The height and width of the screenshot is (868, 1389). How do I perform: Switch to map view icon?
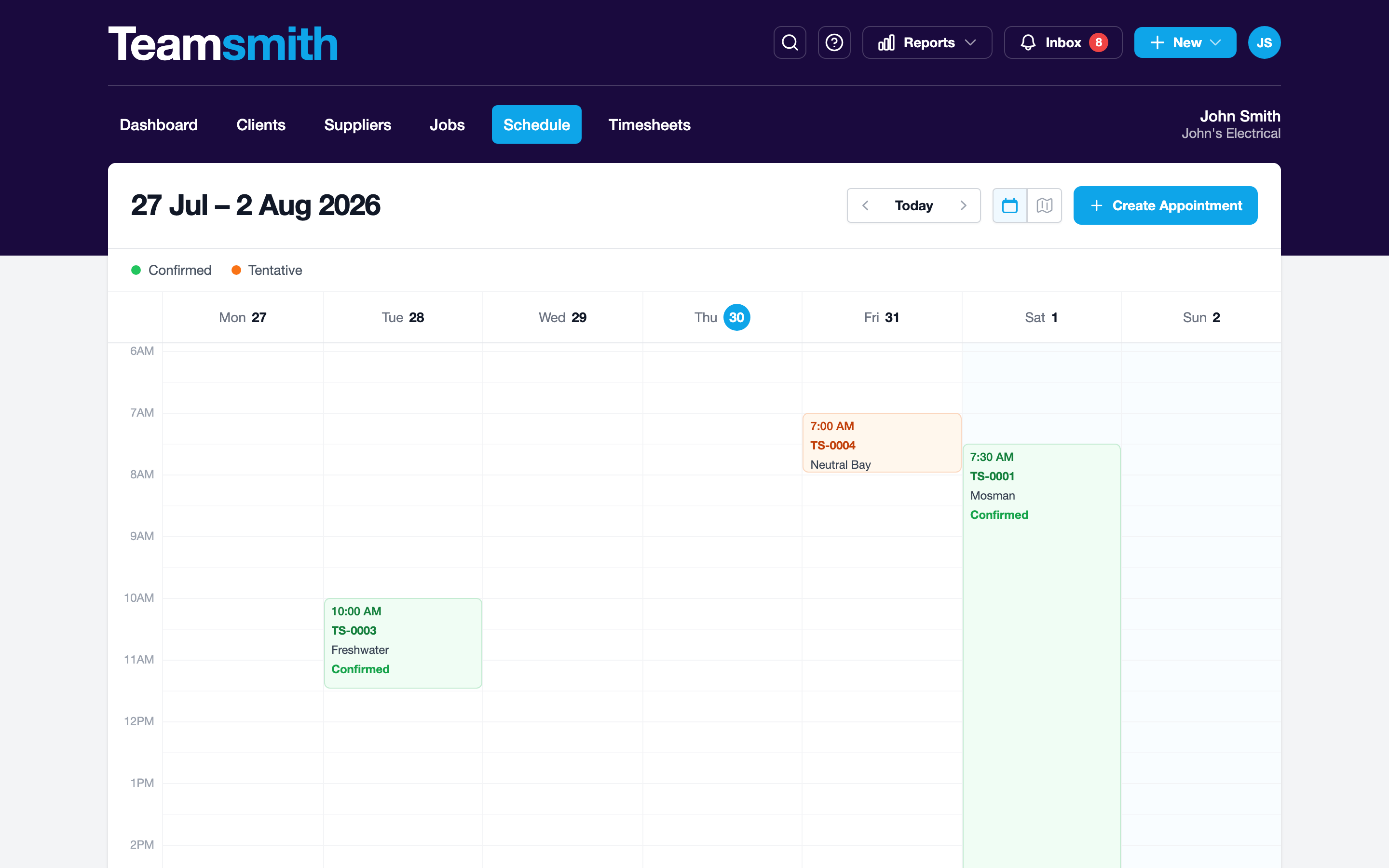1045,205
